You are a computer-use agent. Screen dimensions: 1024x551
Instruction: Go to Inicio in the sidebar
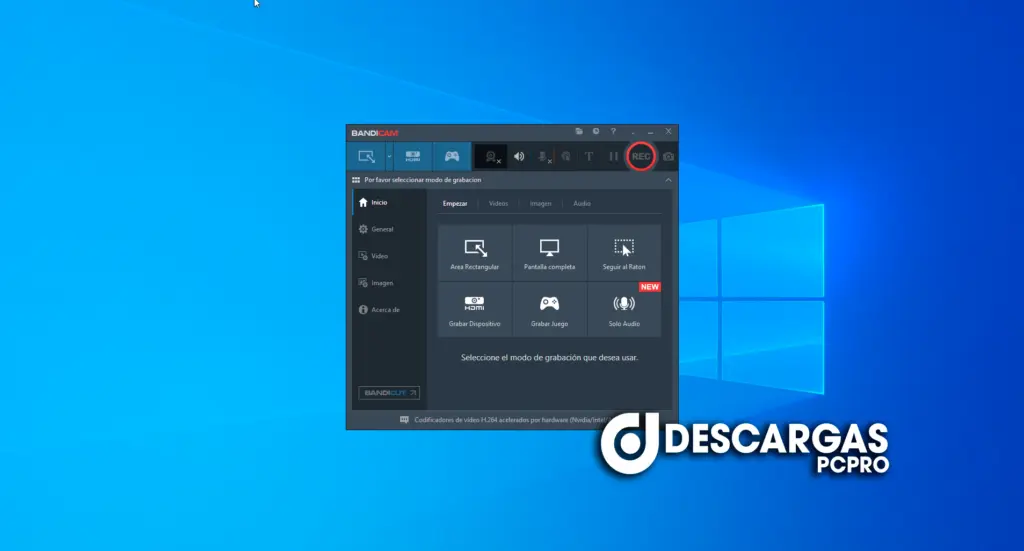389,202
